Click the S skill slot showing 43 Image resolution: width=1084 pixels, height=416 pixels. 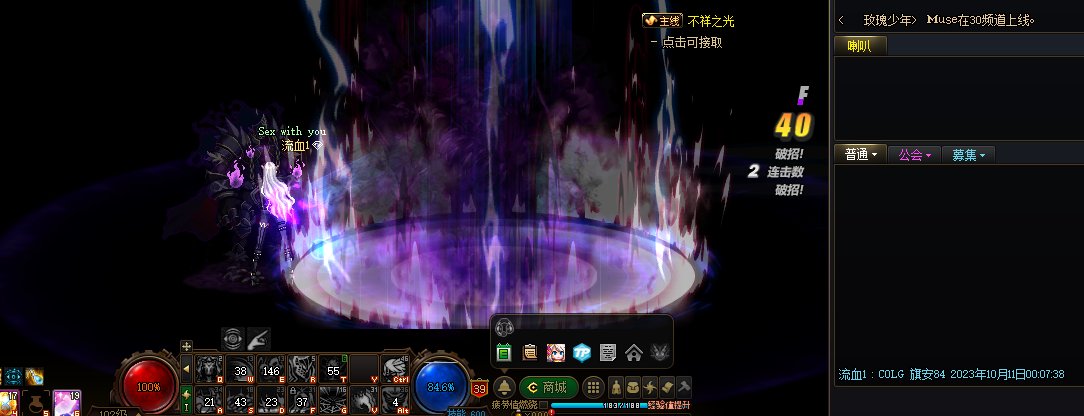click(240, 399)
